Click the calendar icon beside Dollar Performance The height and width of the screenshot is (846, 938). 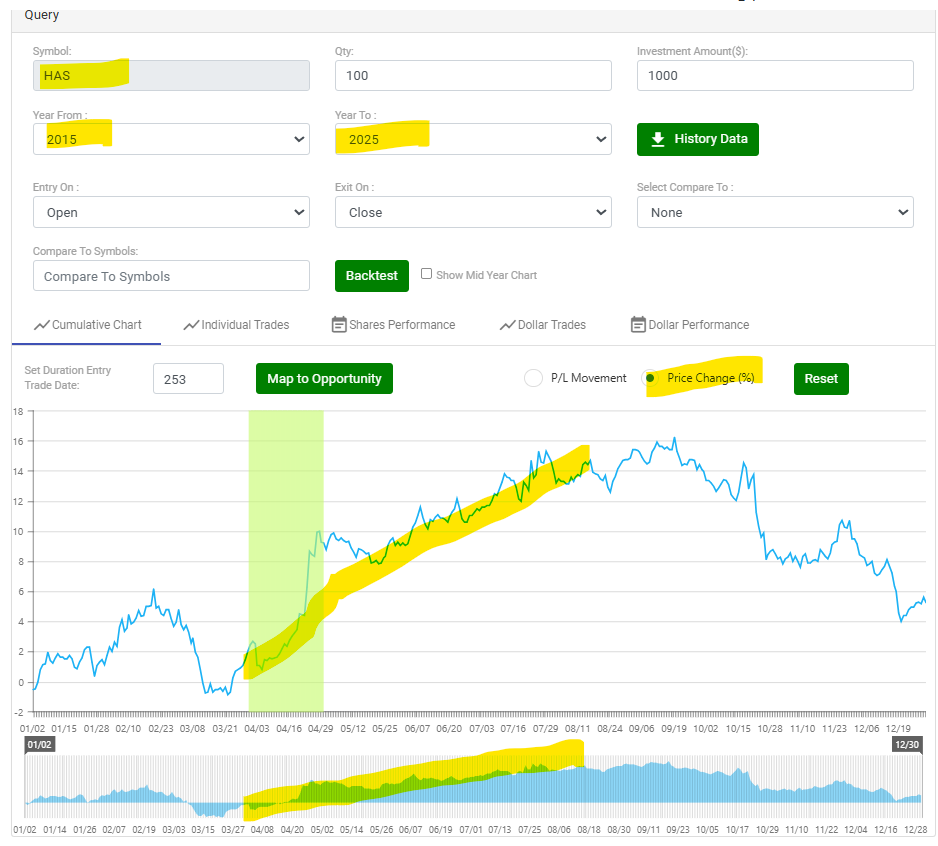(x=638, y=324)
